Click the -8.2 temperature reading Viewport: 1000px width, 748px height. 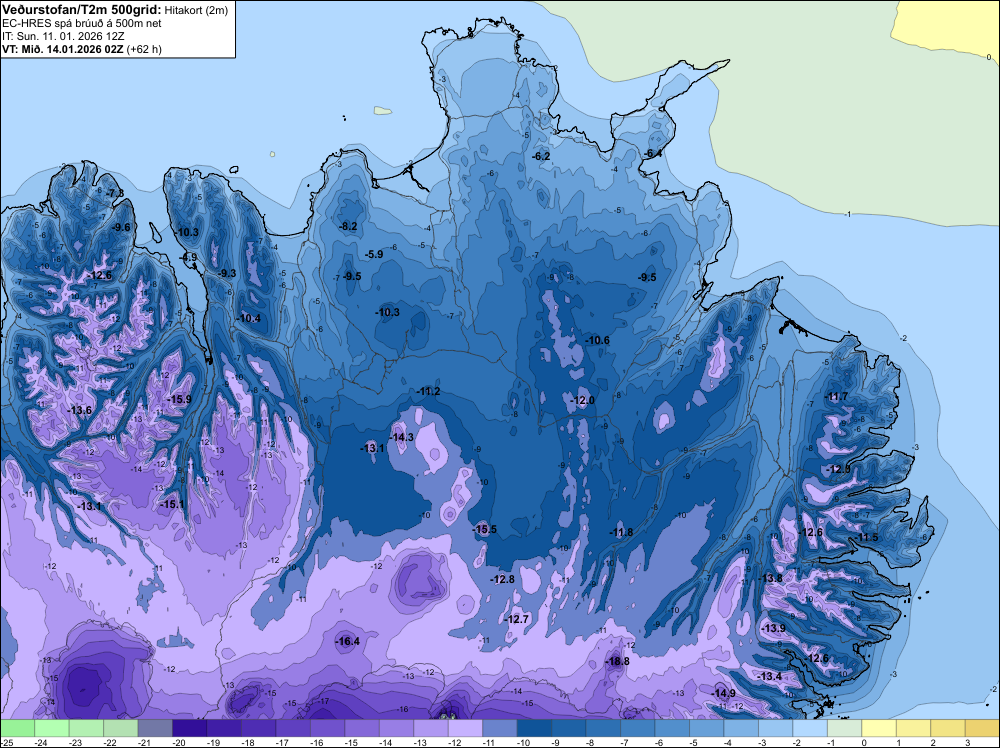(x=348, y=226)
